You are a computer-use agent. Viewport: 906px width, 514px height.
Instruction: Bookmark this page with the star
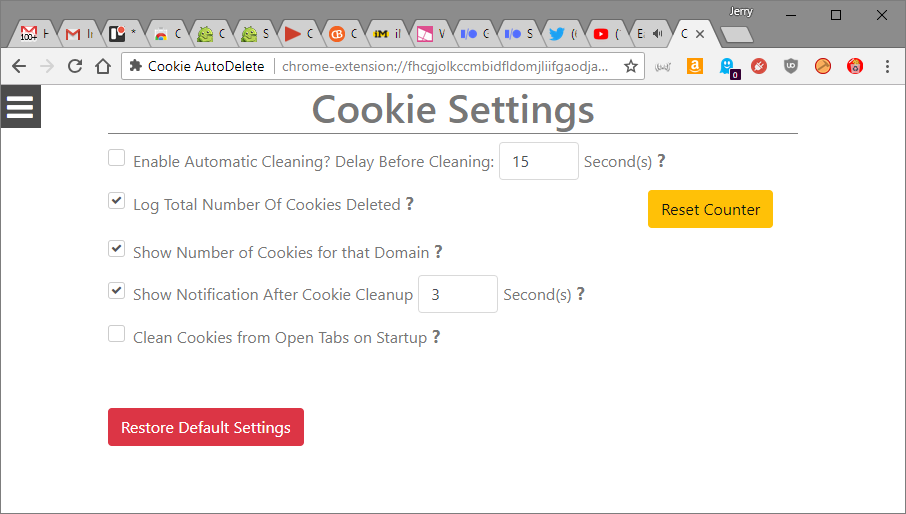click(631, 66)
